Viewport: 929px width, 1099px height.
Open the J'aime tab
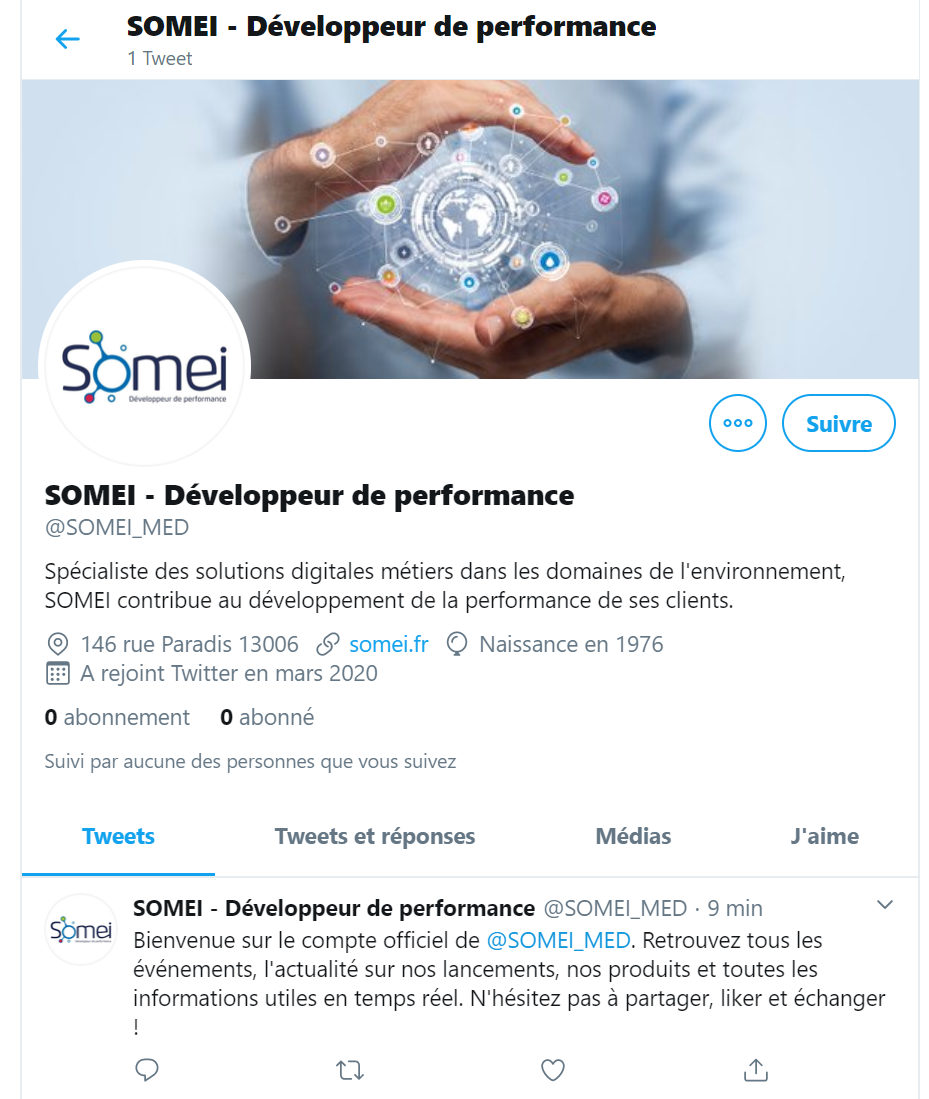pos(825,836)
